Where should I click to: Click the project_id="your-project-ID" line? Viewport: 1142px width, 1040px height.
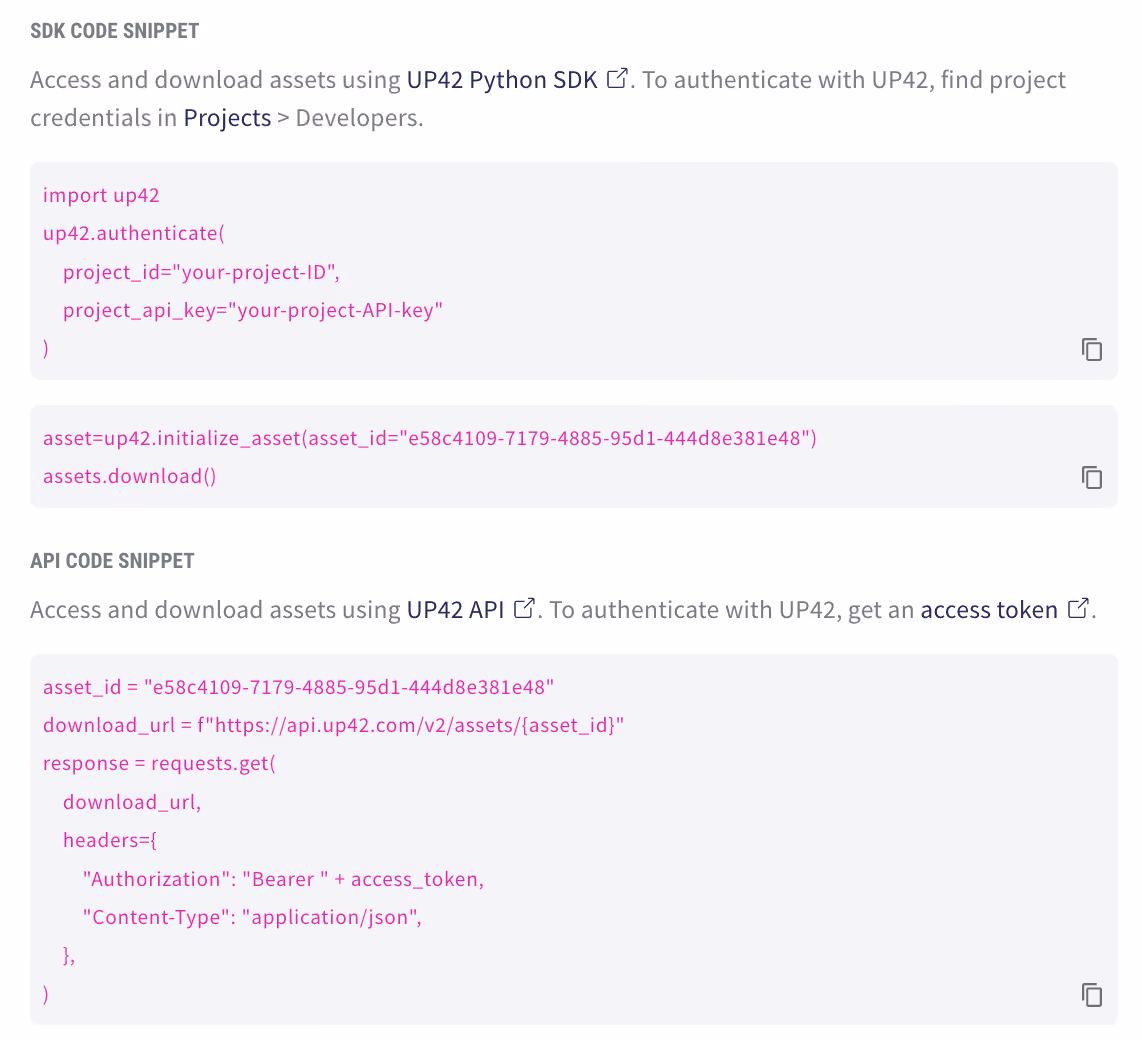tap(201, 272)
